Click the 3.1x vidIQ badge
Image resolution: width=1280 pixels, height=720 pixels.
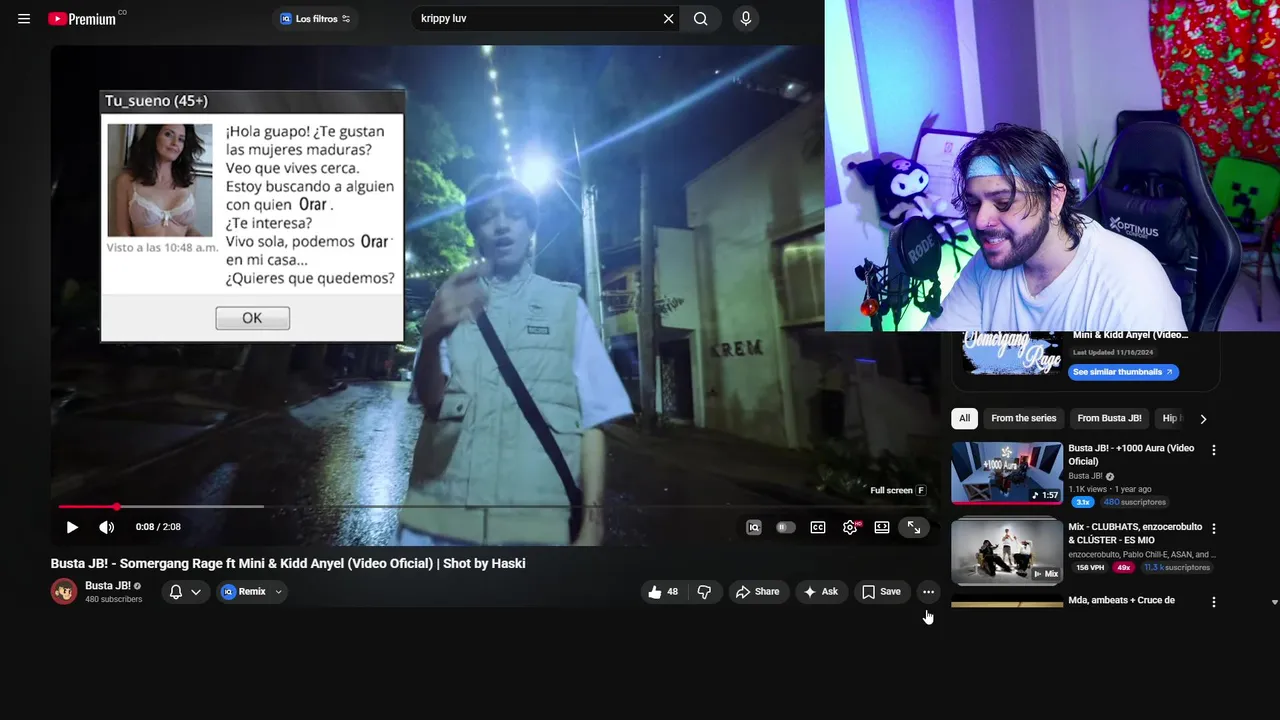1082,502
